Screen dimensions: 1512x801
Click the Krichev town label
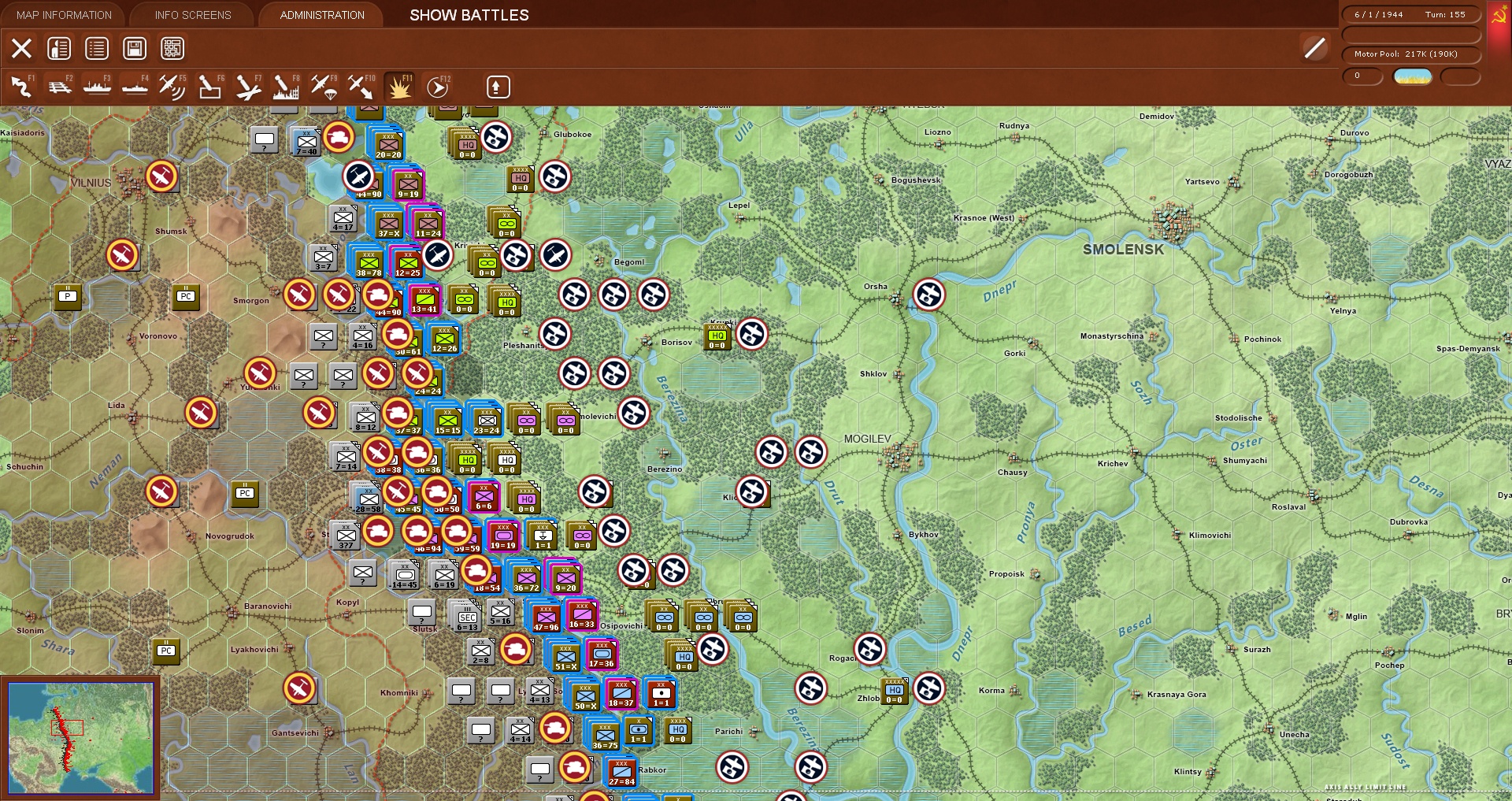point(1113,464)
